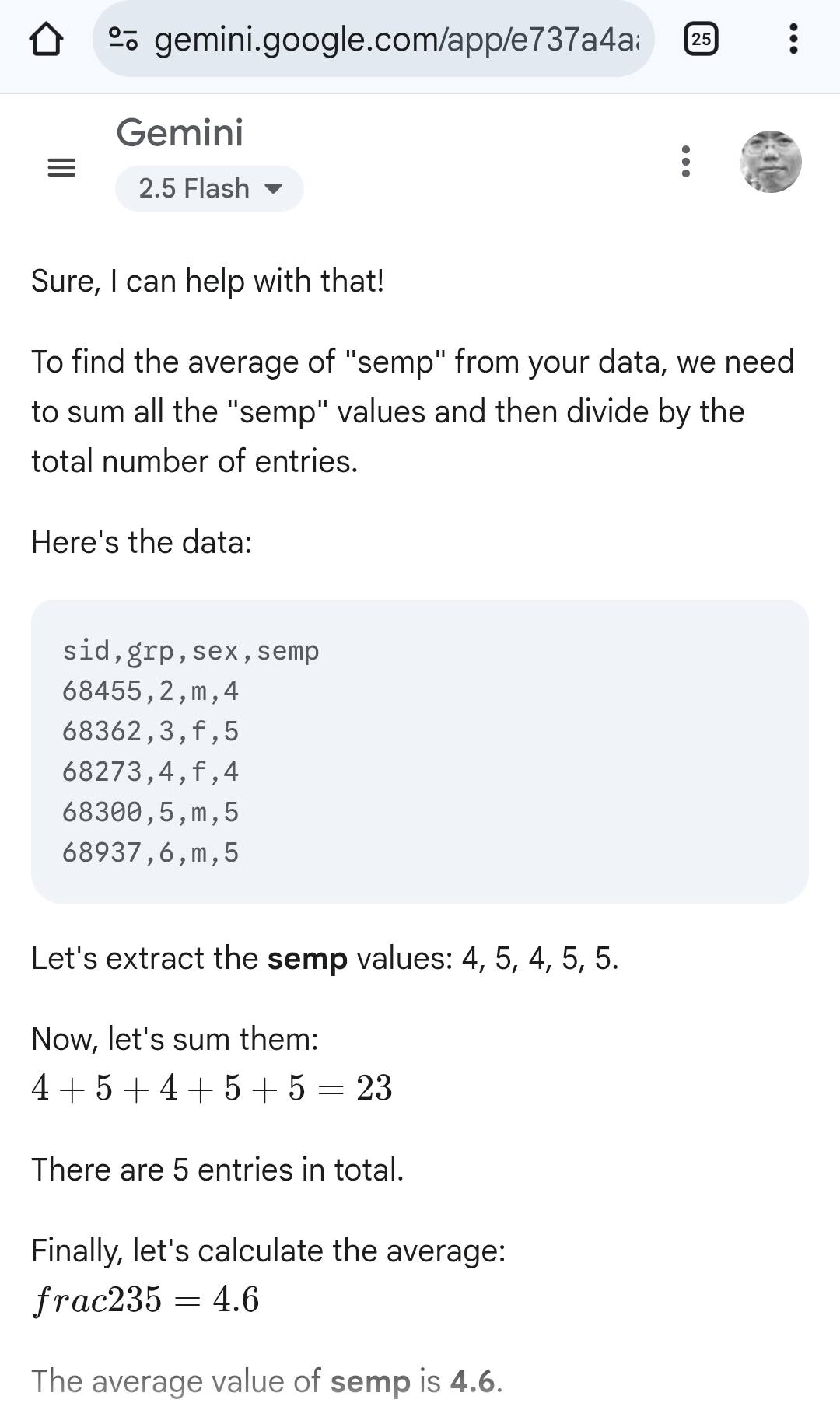Click the bold 4.6 final answer
This screenshot has height=1403, width=840.
[x=472, y=1381]
